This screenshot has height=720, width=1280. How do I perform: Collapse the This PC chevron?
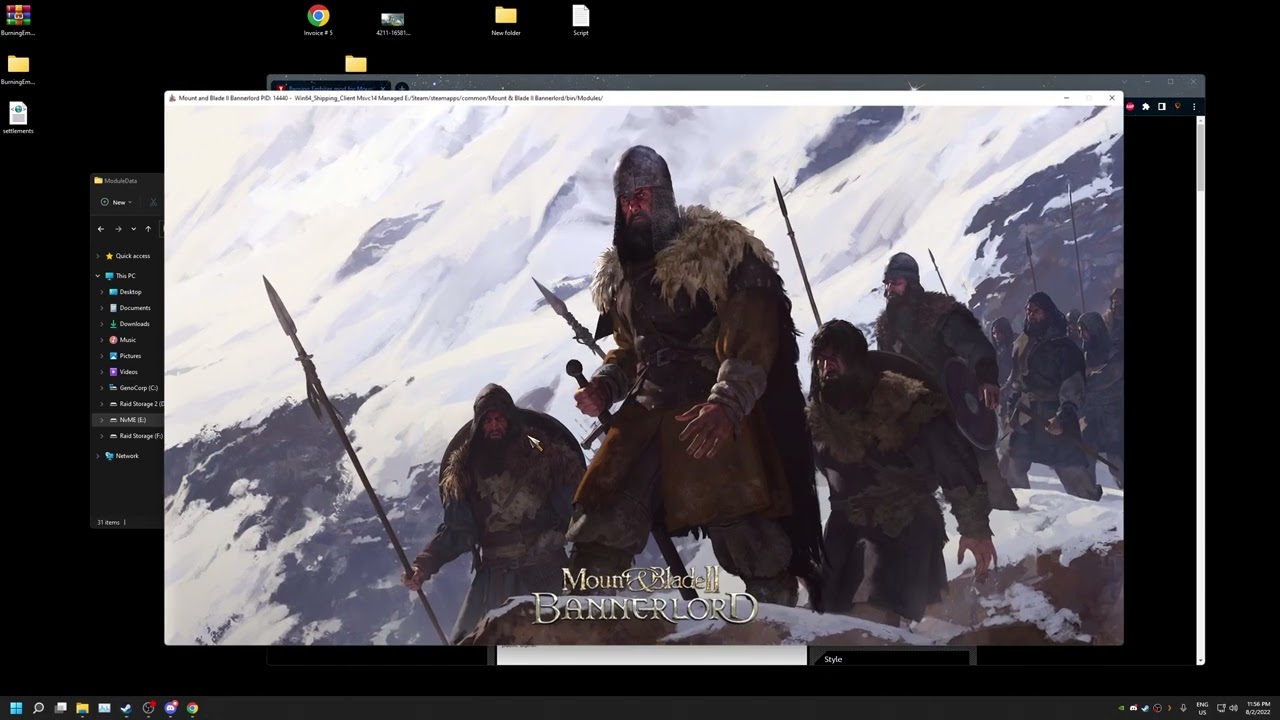pos(97,276)
